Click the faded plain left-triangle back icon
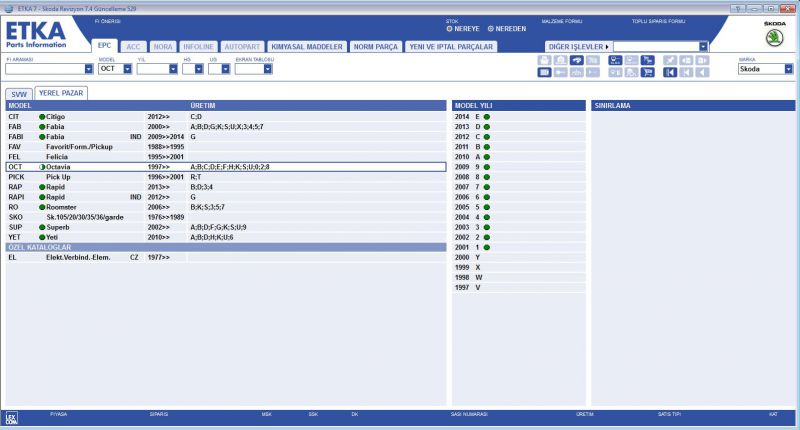 pyautogui.click(x=703, y=72)
